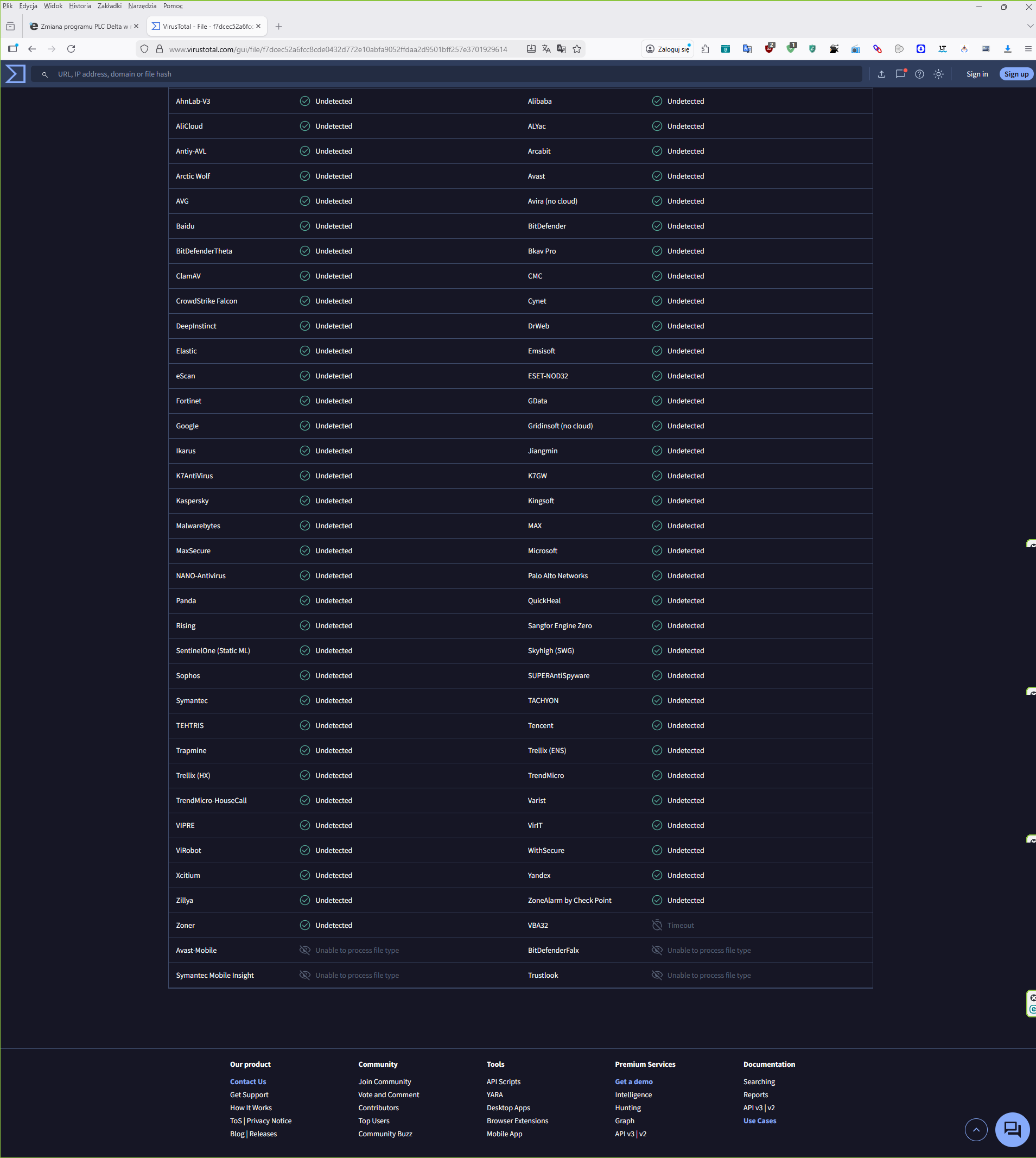Click the VirusTotal upload file icon
The height and width of the screenshot is (1158, 1036).
(881, 74)
